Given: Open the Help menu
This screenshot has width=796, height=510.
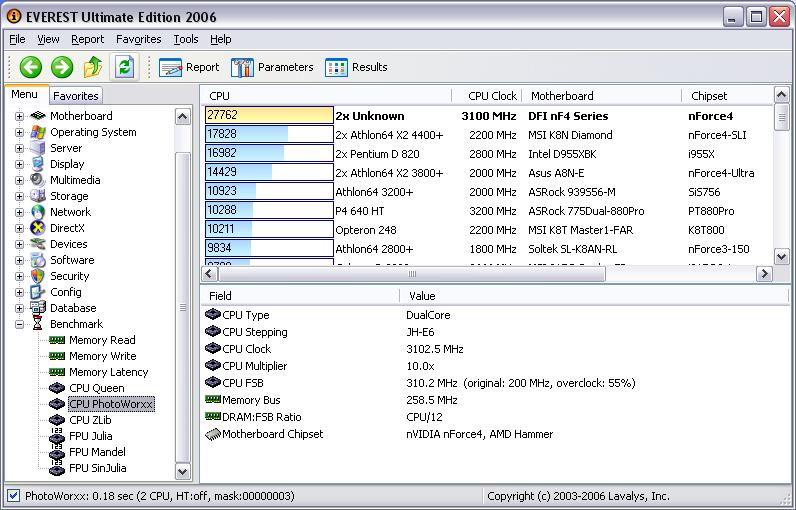Looking at the screenshot, I should point(220,39).
